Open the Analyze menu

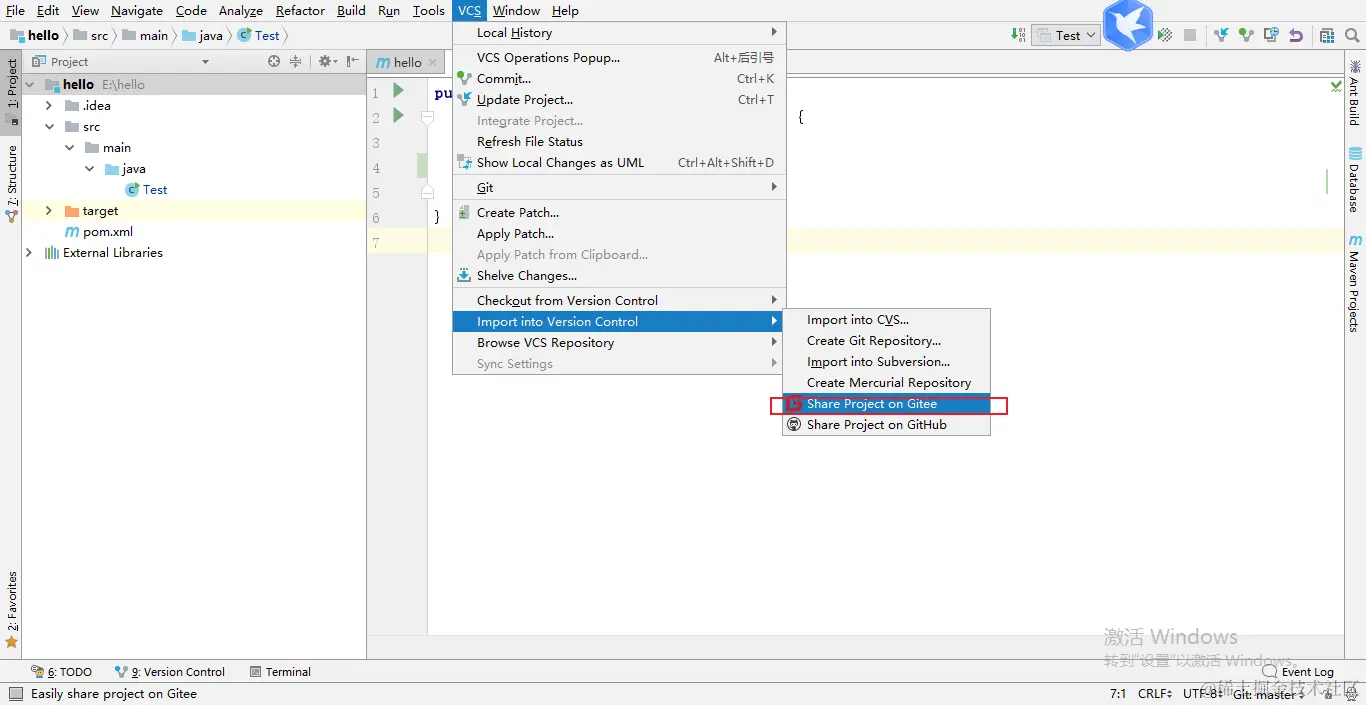pyautogui.click(x=241, y=11)
